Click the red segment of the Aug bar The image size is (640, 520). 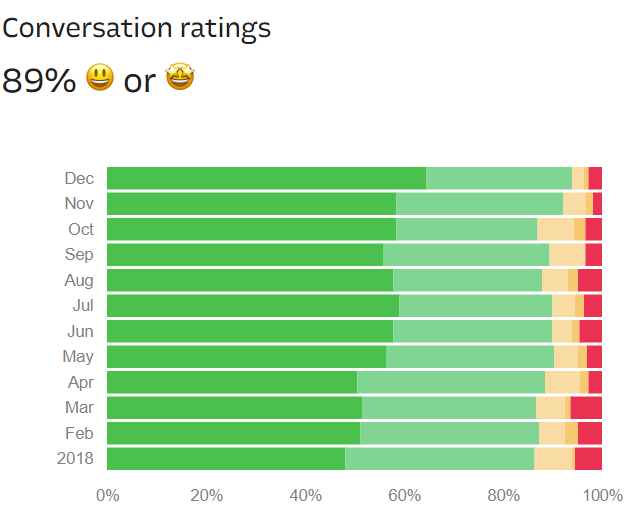coord(590,280)
